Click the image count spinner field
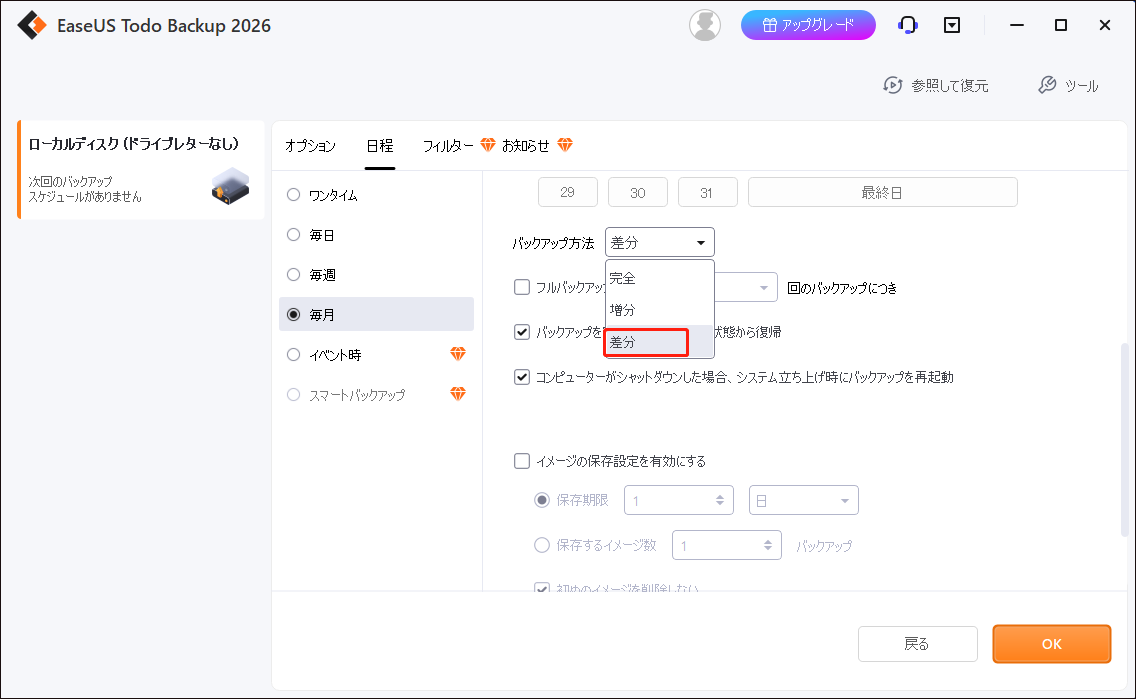This screenshot has height=699, width=1136. [727, 545]
